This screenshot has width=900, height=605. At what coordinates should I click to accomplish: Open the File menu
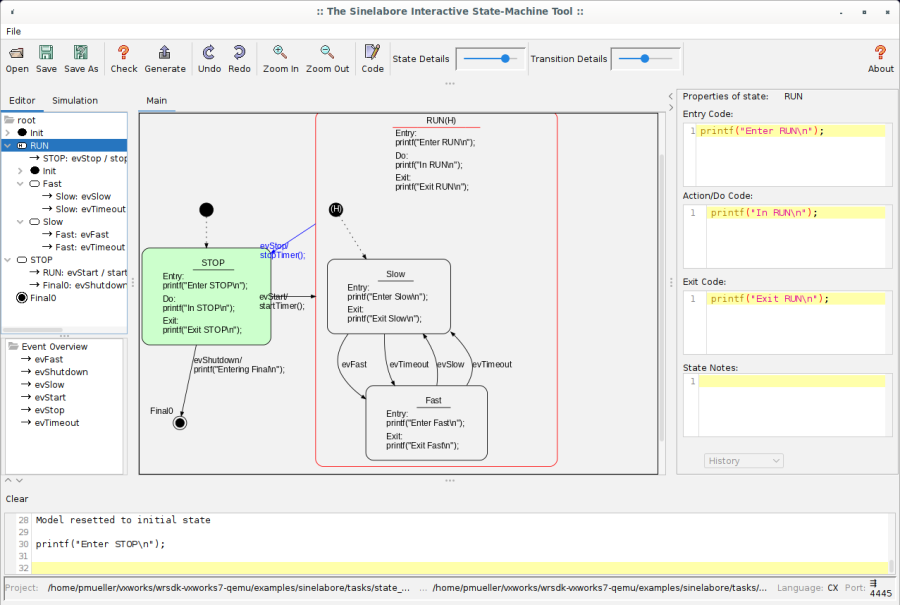point(12,31)
